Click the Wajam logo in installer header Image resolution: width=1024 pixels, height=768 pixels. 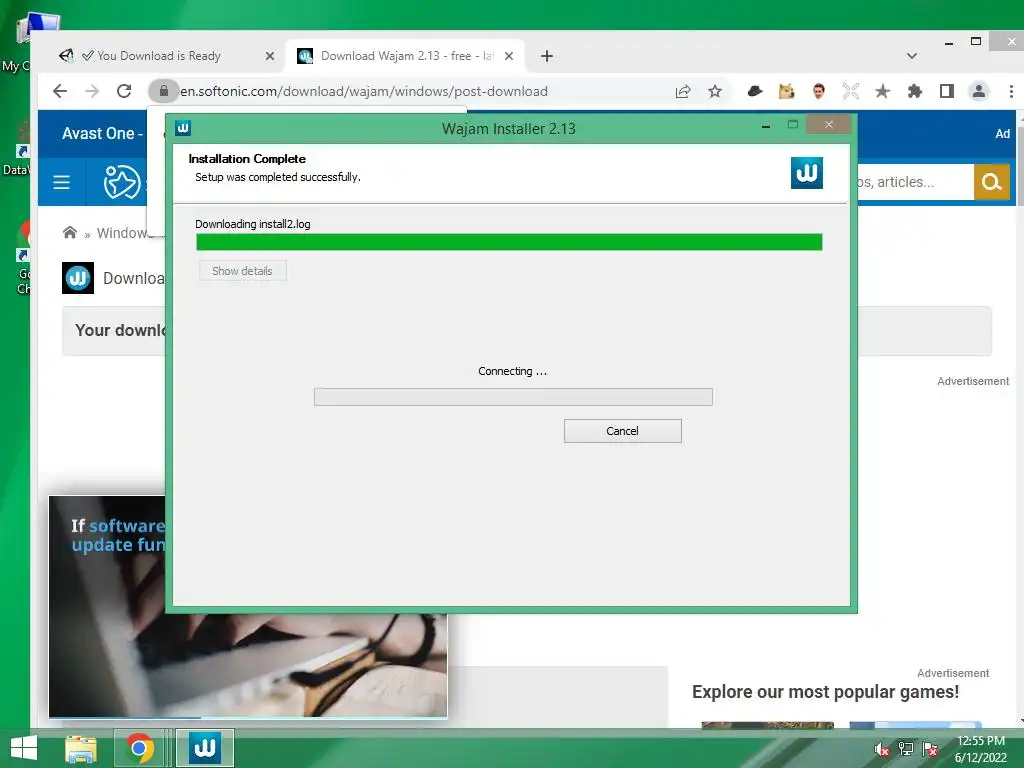[807, 173]
